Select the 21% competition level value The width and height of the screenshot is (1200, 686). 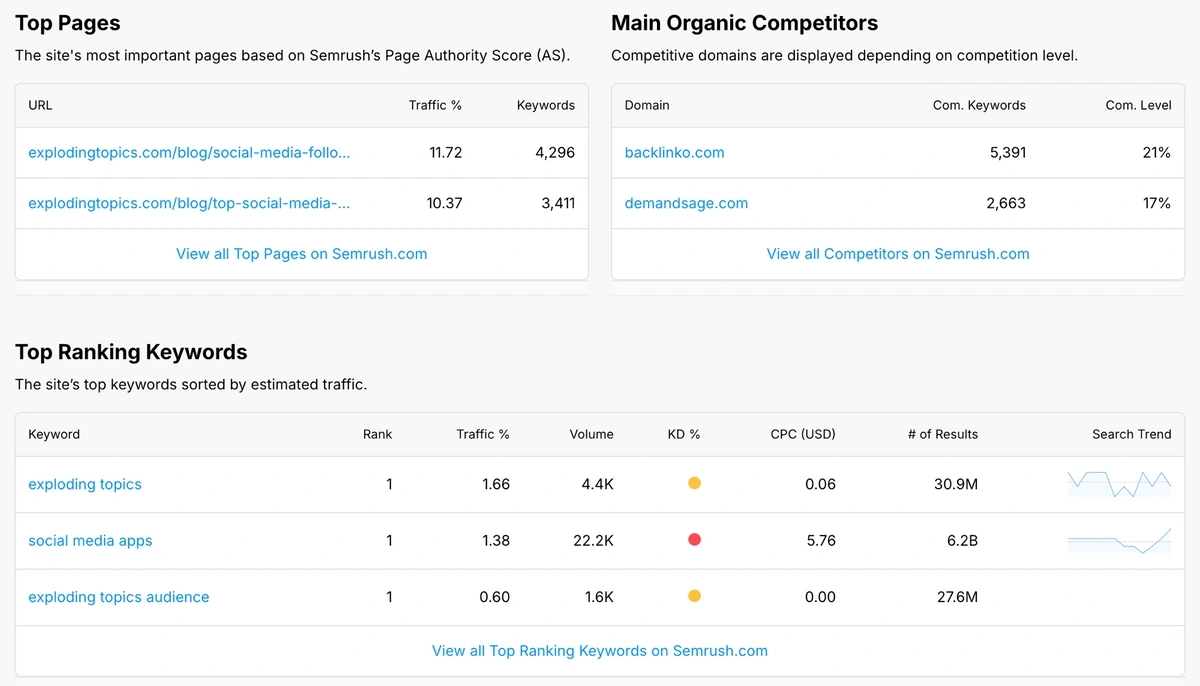pos(1157,153)
